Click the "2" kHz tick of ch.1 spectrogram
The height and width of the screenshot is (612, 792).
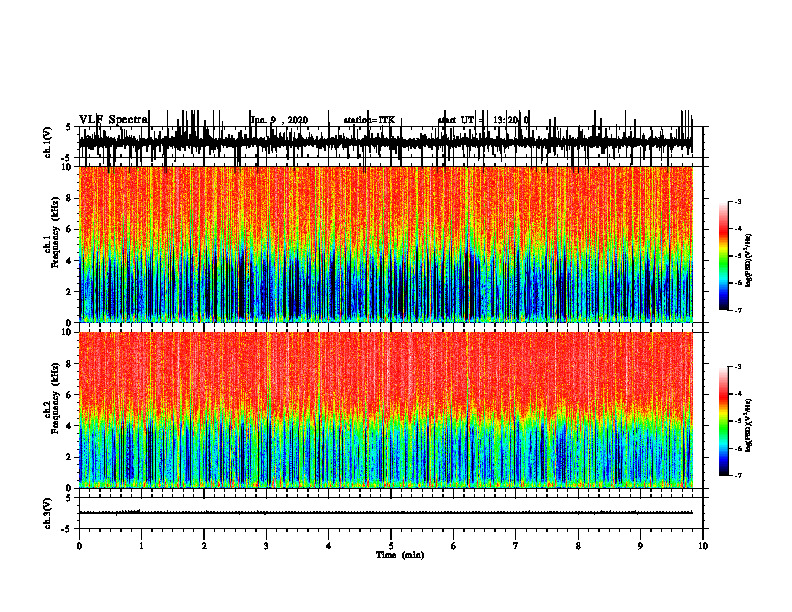tap(69, 292)
